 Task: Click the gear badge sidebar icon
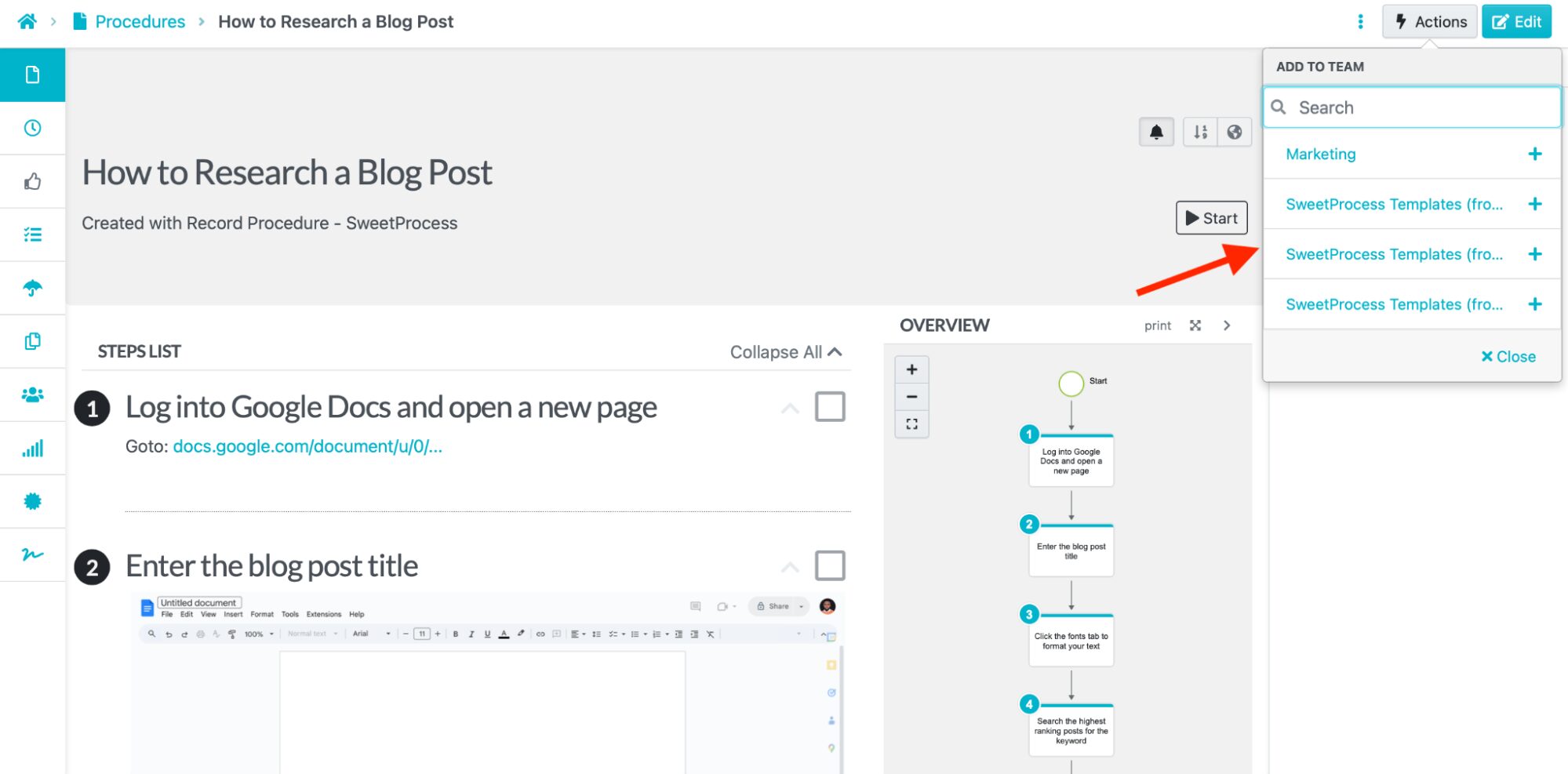point(32,501)
